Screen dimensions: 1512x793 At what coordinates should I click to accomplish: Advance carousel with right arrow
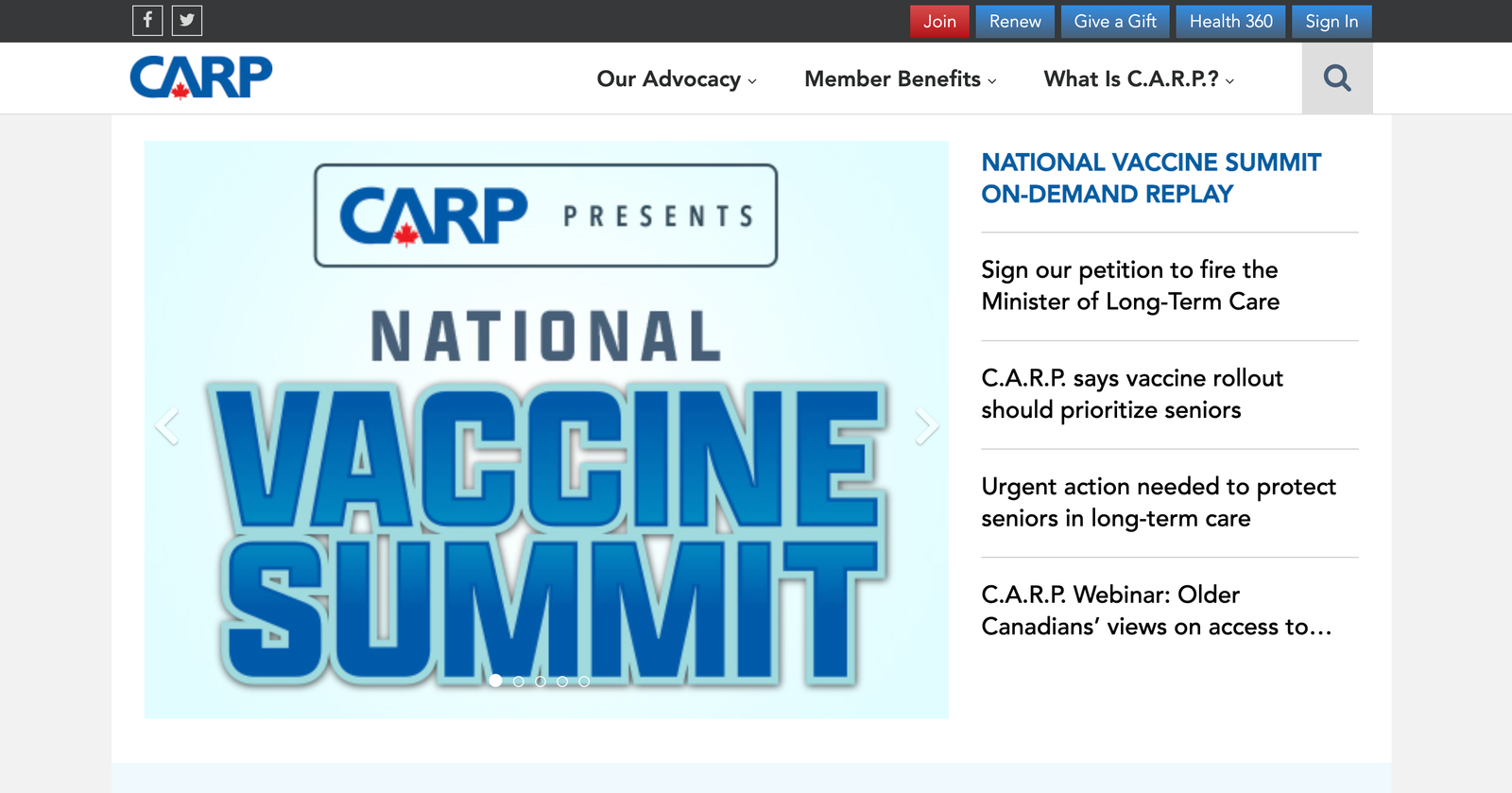pyautogui.click(x=926, y=426)
